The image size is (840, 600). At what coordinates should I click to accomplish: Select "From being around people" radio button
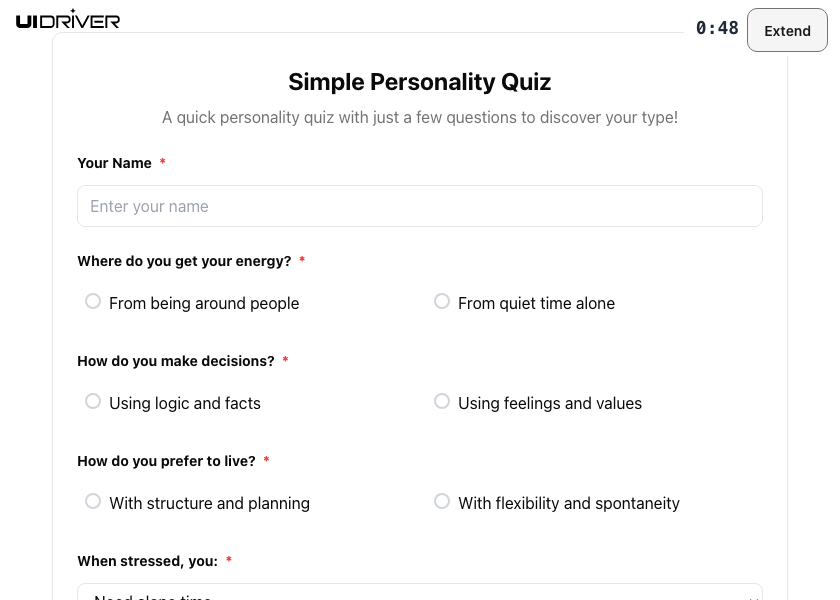[93, 301]
